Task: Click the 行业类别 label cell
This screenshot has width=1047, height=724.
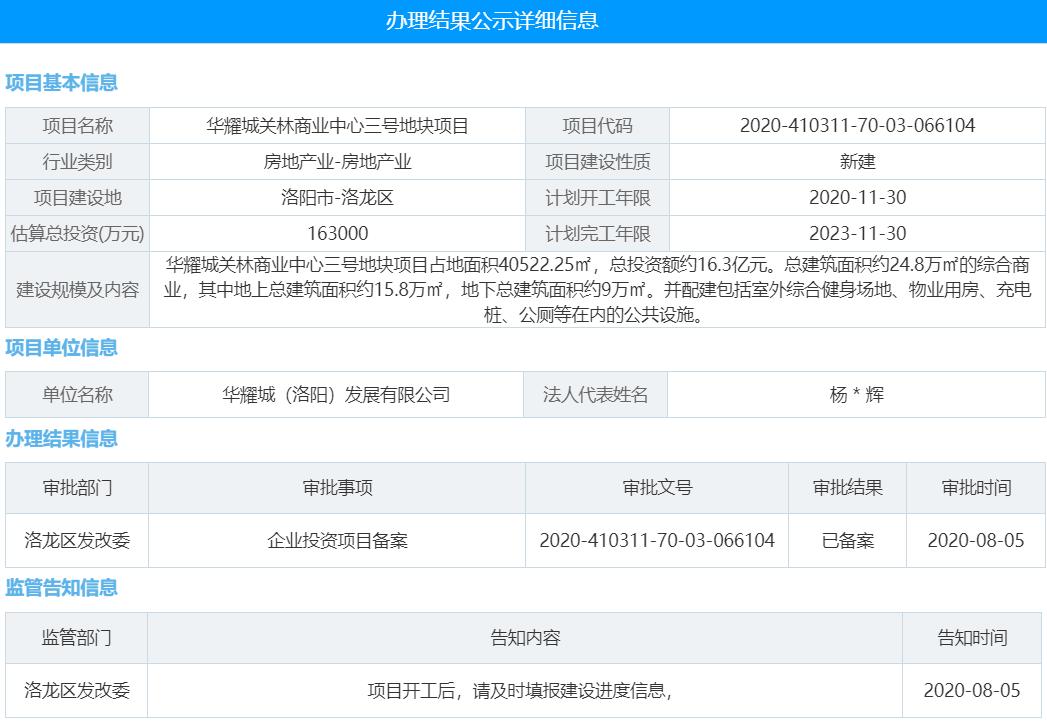Action: click(77, 159)
